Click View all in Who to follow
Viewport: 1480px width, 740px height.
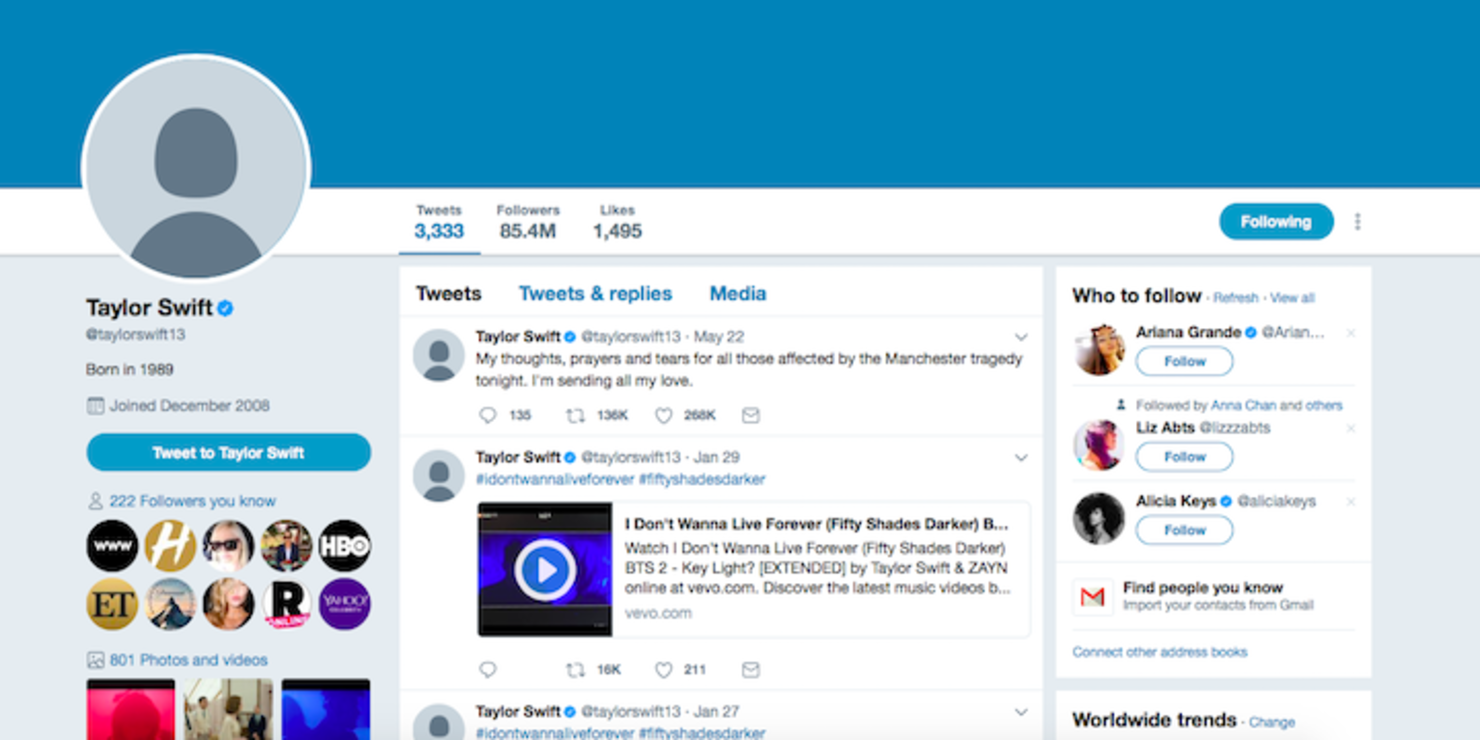(x=1293, y=298)
